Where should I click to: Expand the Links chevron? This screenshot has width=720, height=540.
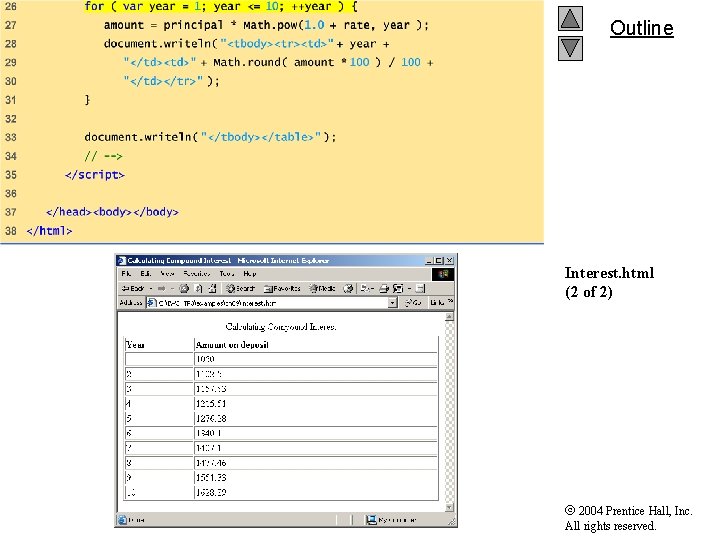pos(450,301)
